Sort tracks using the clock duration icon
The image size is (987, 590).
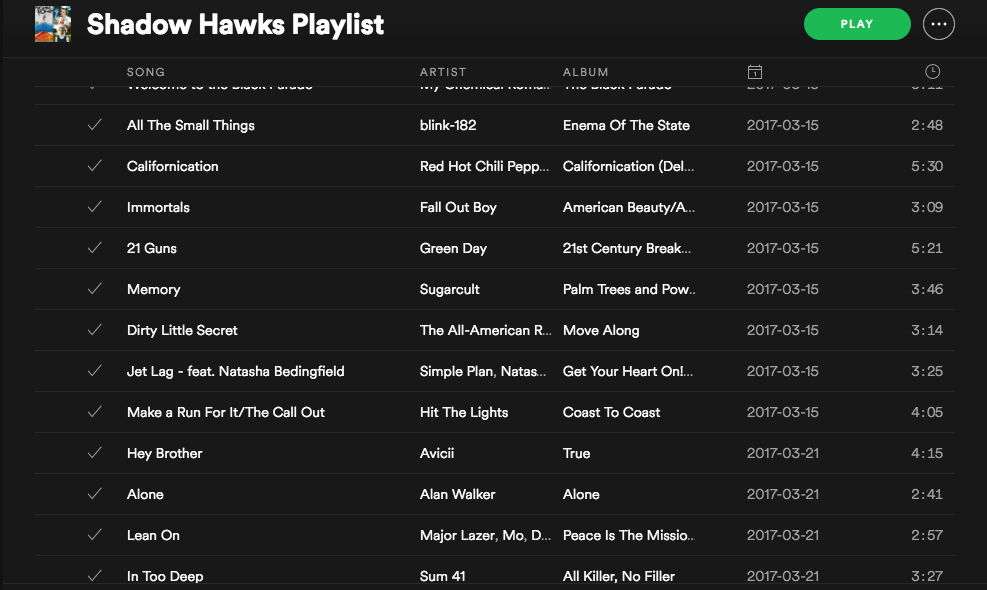tap(931, 71)
